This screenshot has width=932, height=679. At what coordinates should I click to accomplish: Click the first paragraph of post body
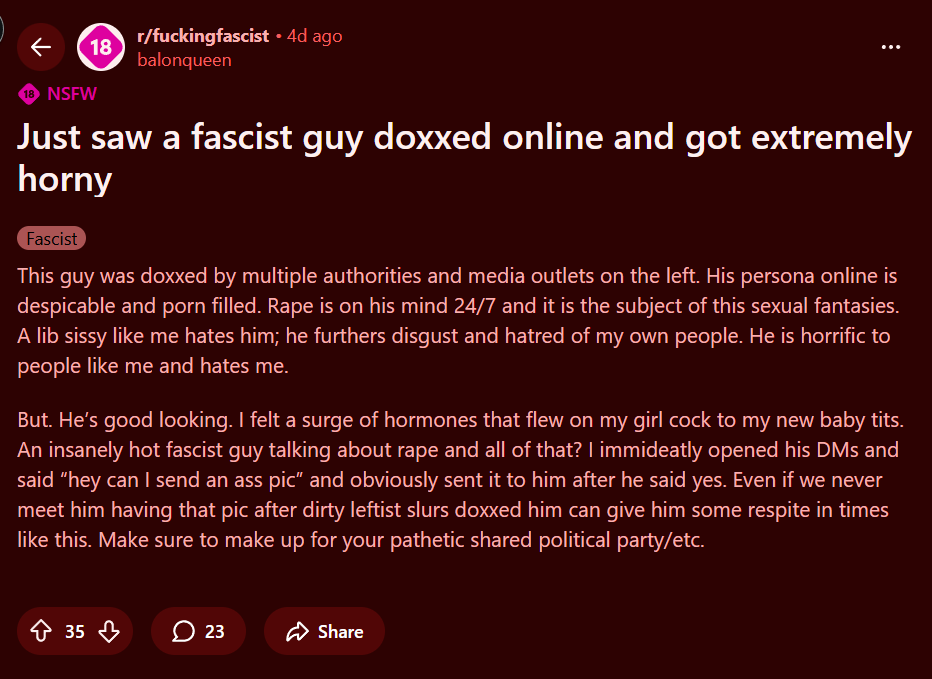tap(456, 320)
